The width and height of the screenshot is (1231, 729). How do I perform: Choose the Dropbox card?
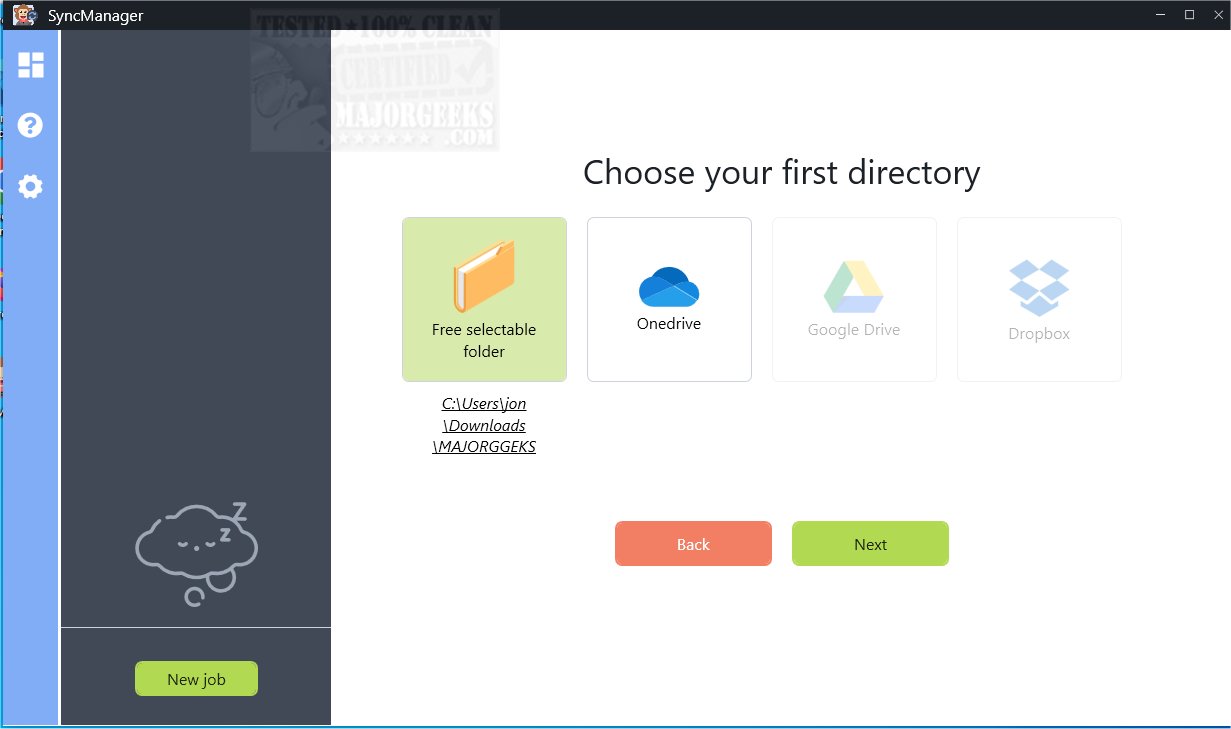click(1039, 299)
